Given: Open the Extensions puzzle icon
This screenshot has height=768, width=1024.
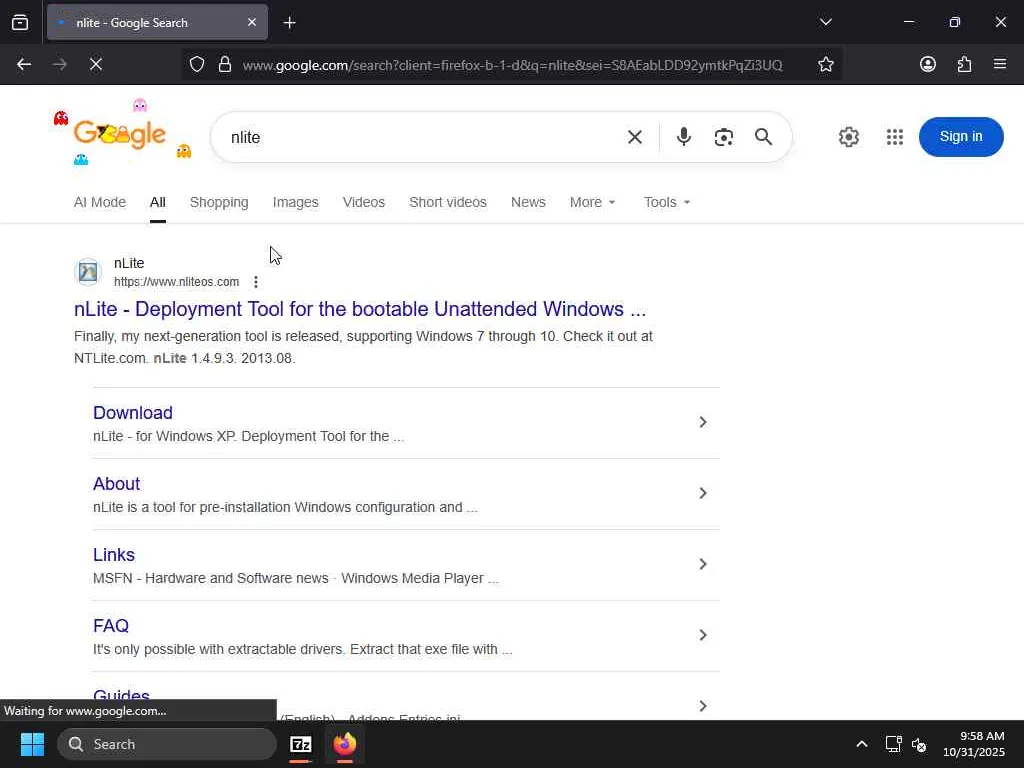Looking at the screenshot, I should (x=964, y=64).
